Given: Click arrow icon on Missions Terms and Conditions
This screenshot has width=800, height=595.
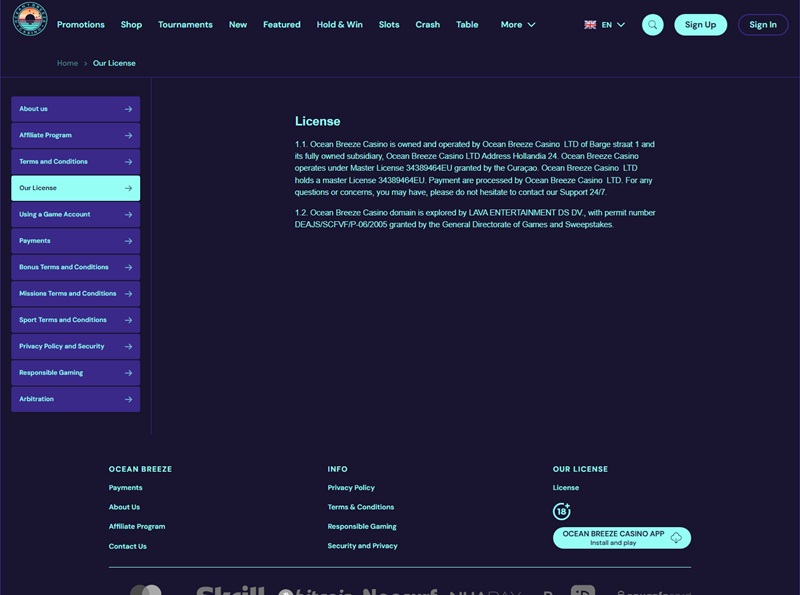Looking at the screenshot, I should (129, 294).
